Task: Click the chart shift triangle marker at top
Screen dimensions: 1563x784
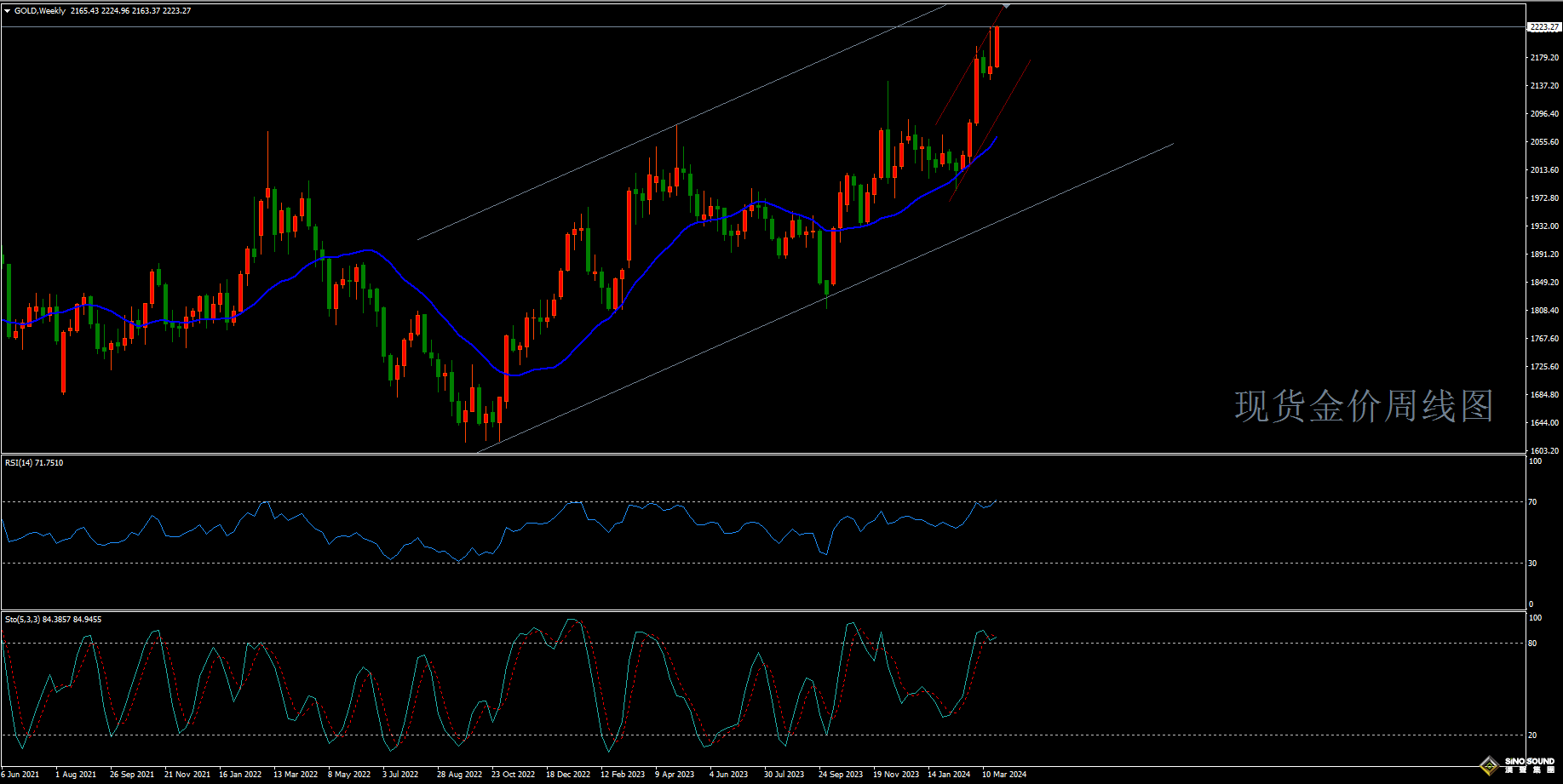Action: [x=1006, y=6]
